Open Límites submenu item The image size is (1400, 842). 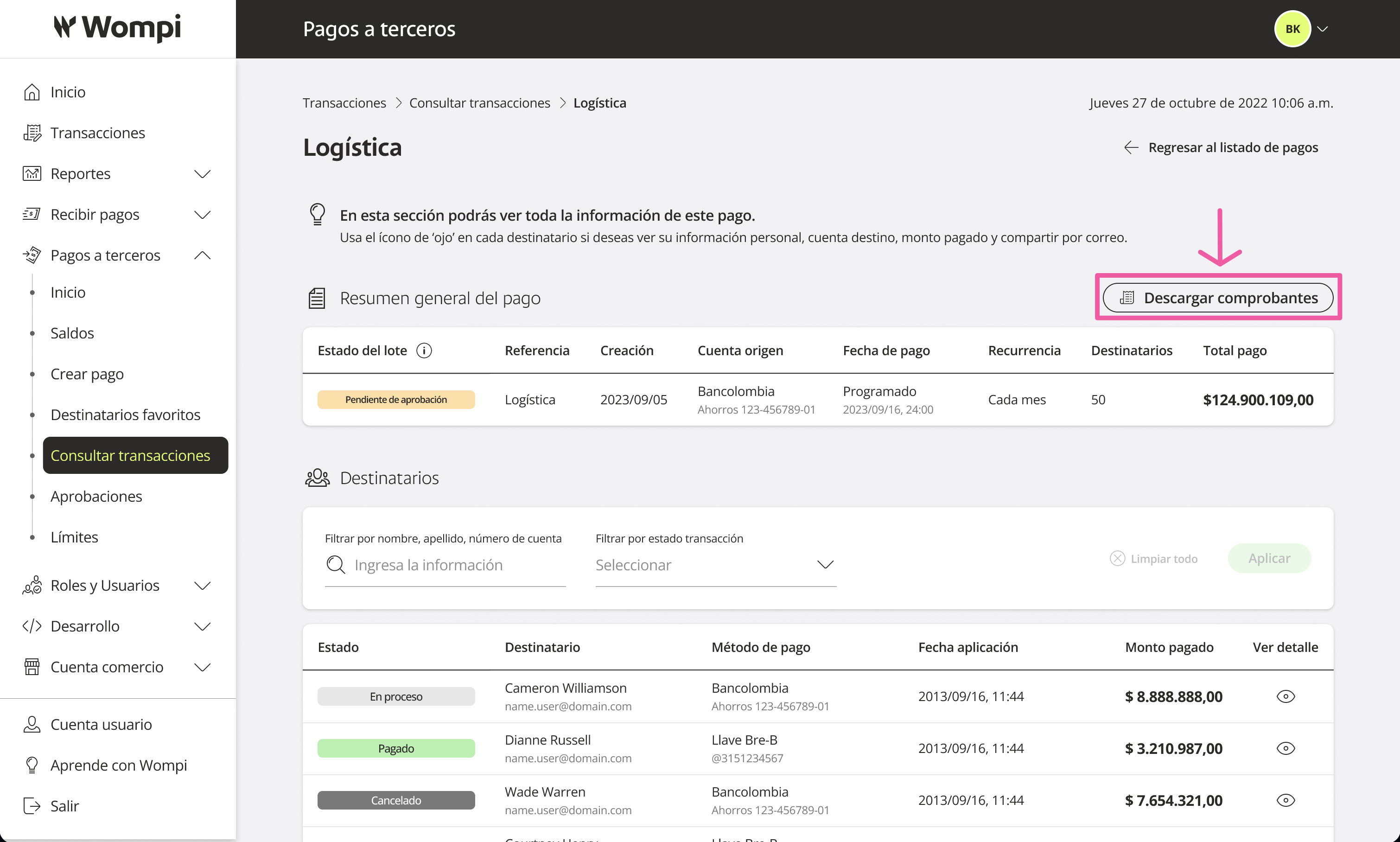[x=74, y=537]
